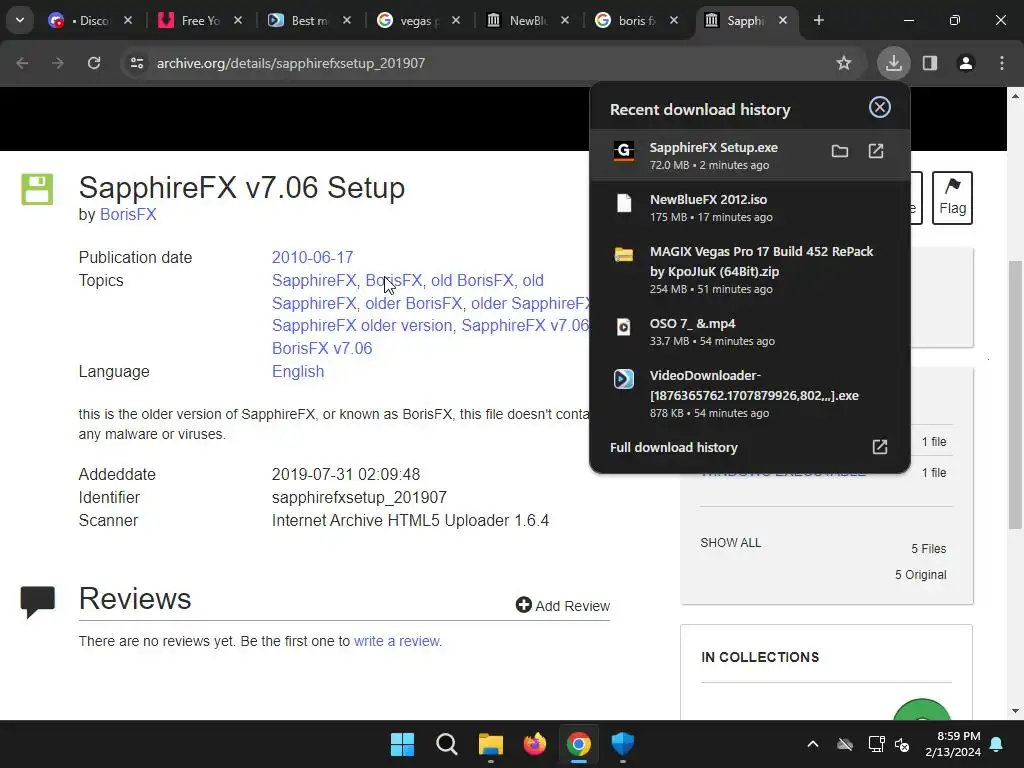This screenshot has height=768, width=1024.
Task: Open the 2010-06-17 publication date link
Action: (312, 257)
